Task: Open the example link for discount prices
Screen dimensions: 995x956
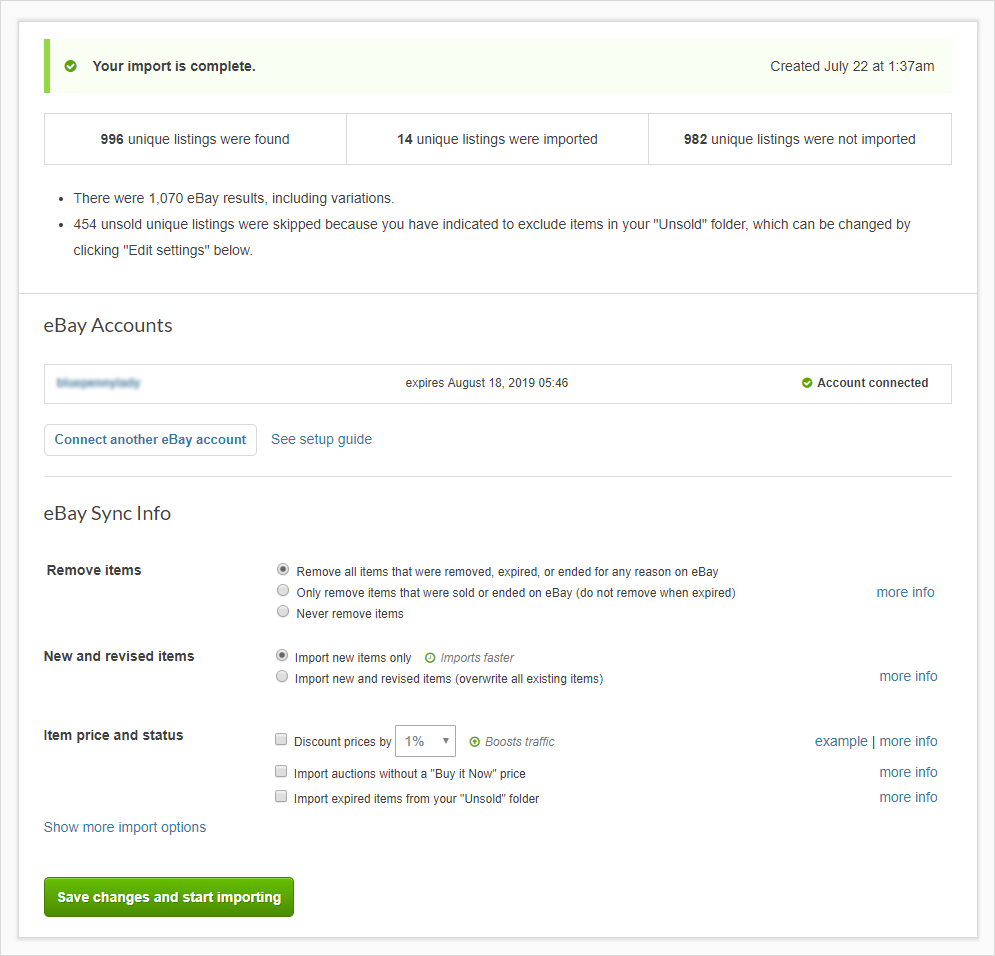Action: tap(841, 741)
